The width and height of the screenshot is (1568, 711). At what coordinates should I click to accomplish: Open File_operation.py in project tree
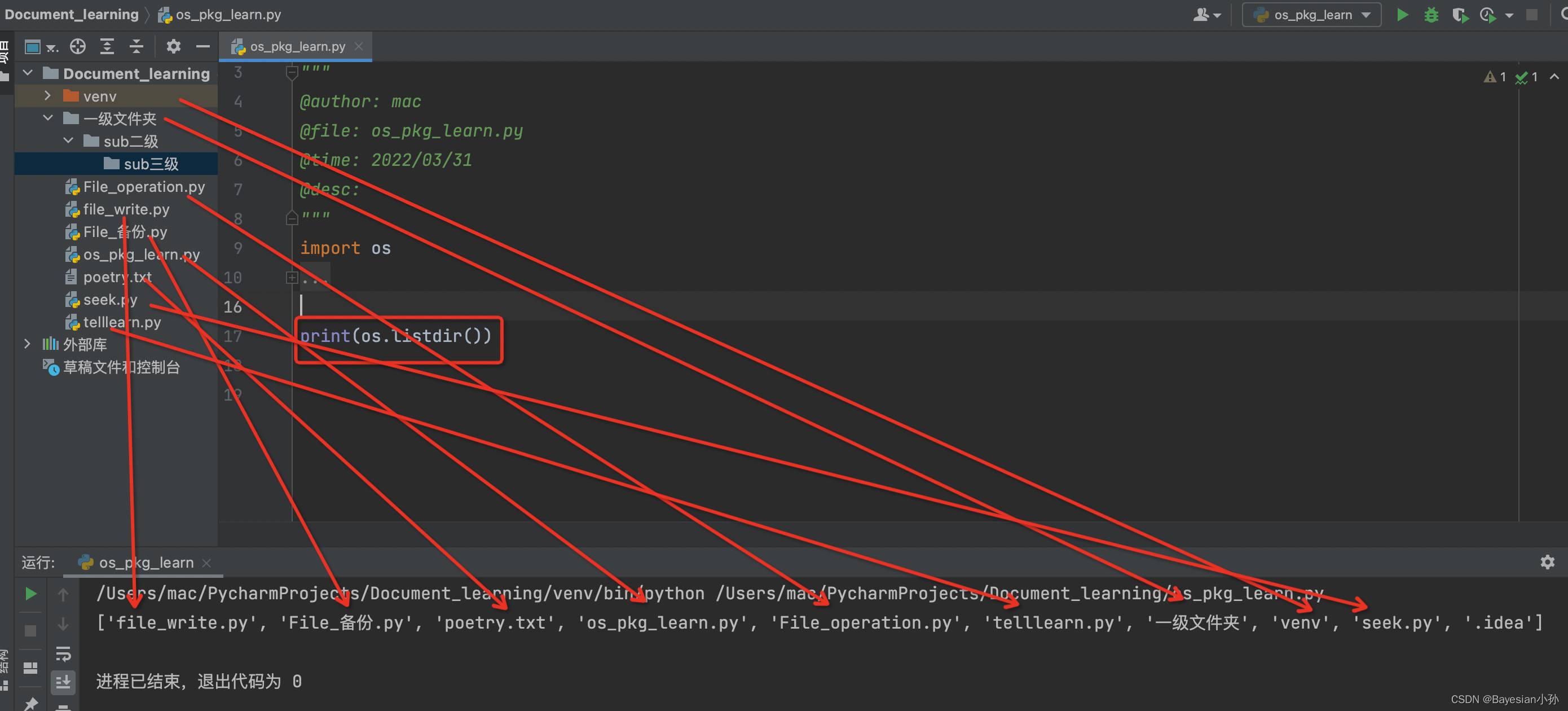coord(144,187)
